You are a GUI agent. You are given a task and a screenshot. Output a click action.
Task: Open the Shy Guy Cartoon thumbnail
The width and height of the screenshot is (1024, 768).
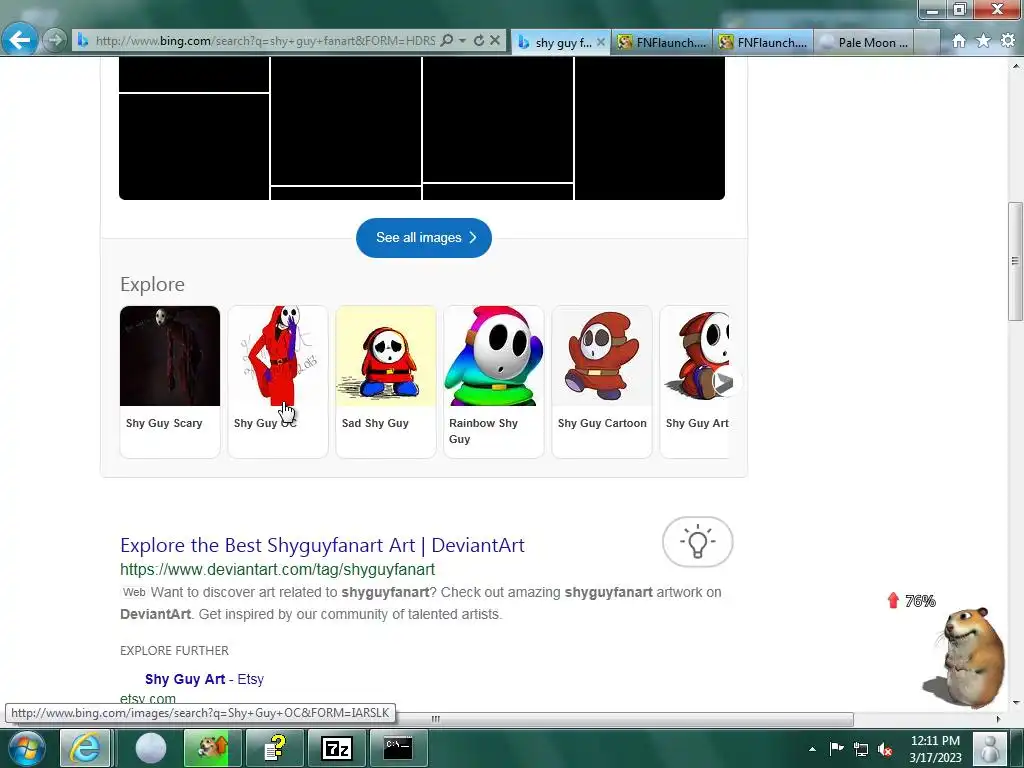tap(602, 356)
